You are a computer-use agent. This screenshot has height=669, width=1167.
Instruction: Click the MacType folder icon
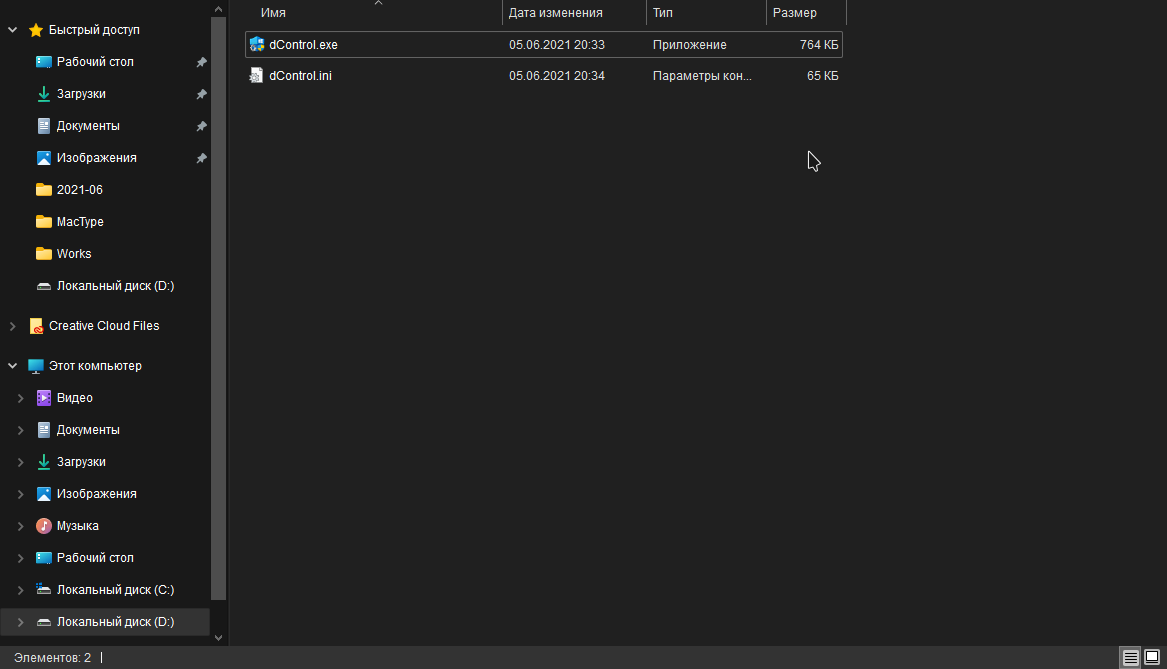coord(44,222)
